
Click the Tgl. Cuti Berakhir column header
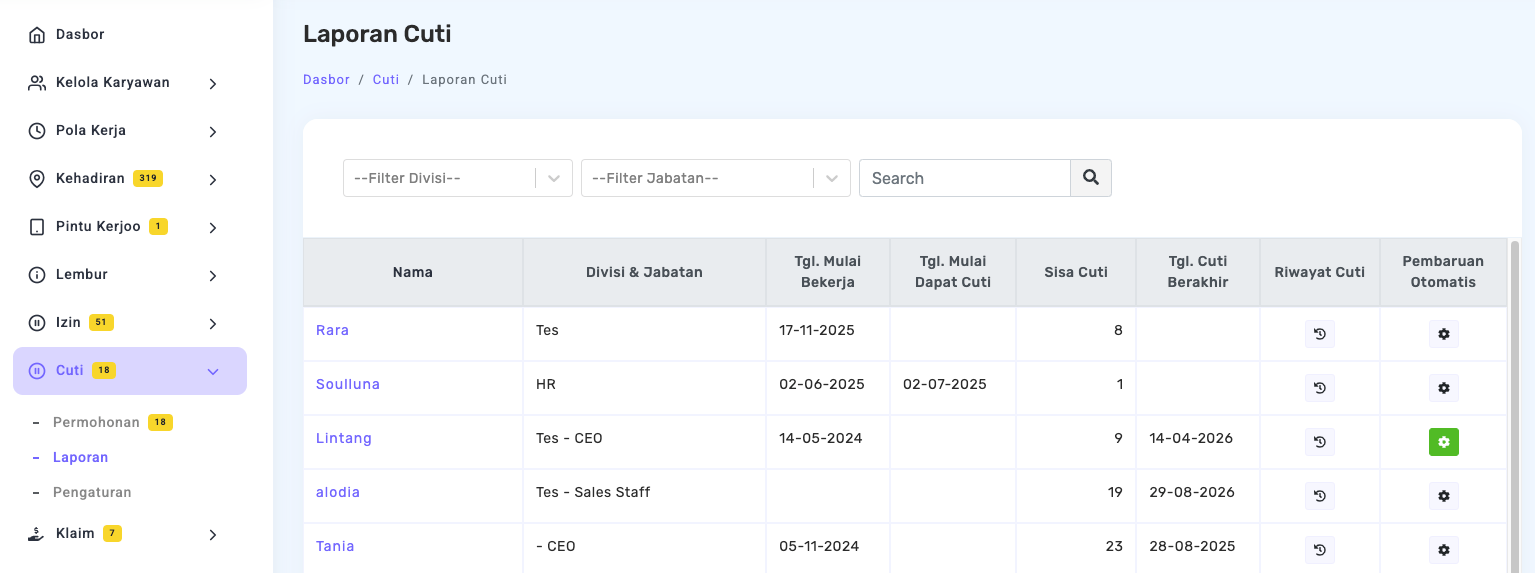tap(1198, 272)
